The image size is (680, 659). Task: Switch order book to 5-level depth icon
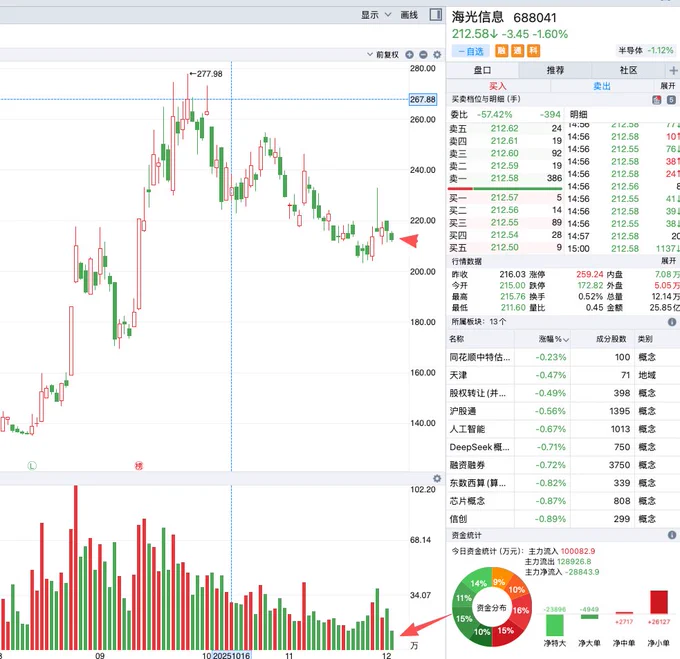(671, 100)
